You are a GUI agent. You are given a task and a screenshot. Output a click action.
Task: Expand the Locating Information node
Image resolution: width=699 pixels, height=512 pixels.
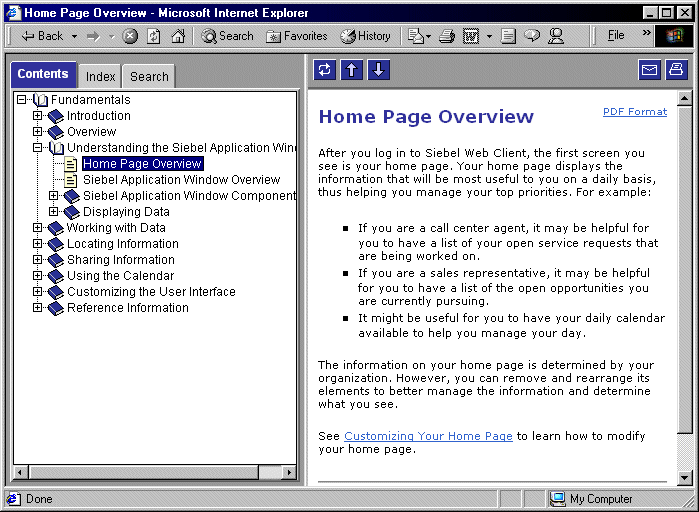tap(37, 243)
